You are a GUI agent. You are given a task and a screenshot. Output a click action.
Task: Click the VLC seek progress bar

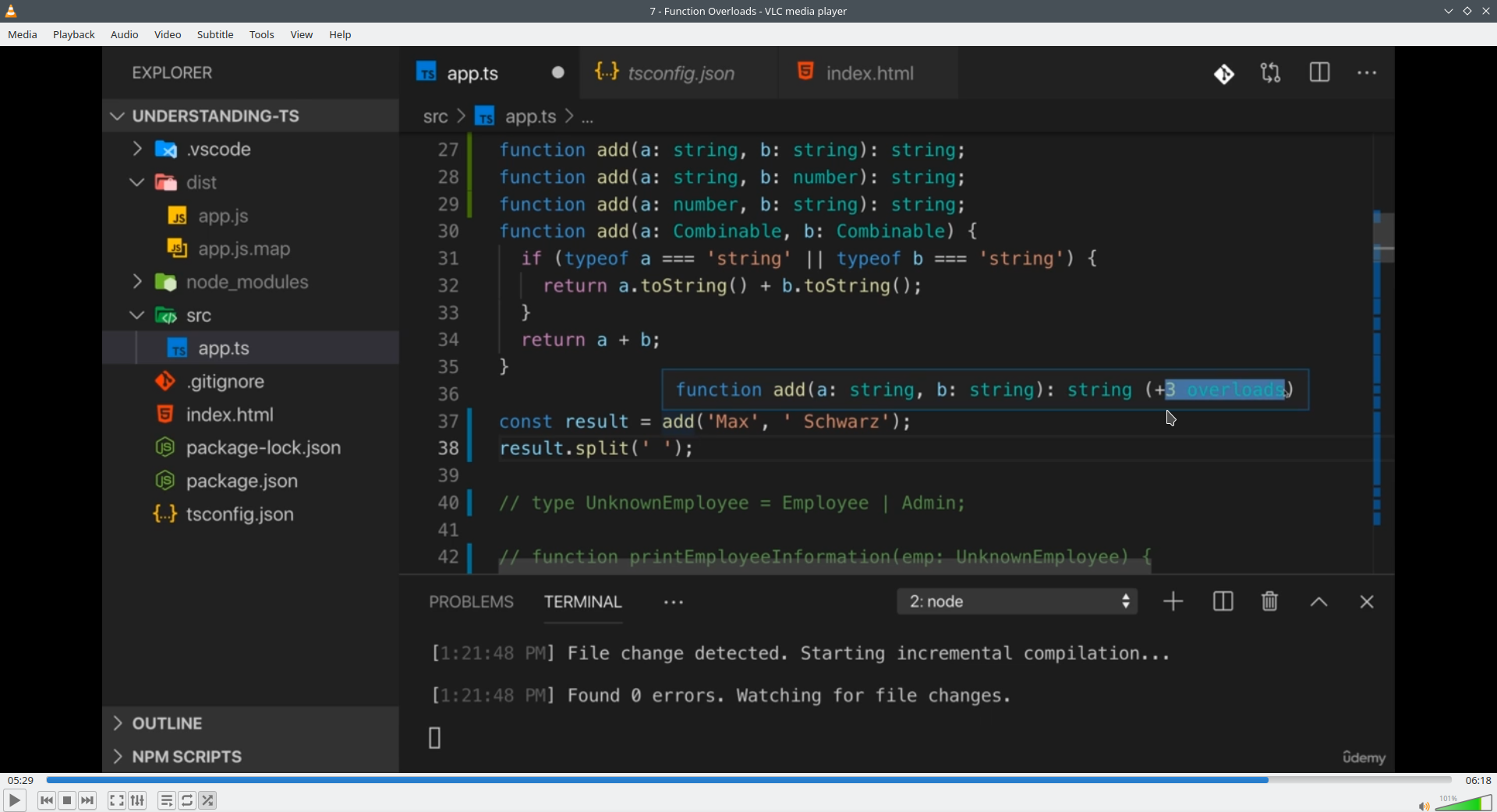(x=748, y=780)
